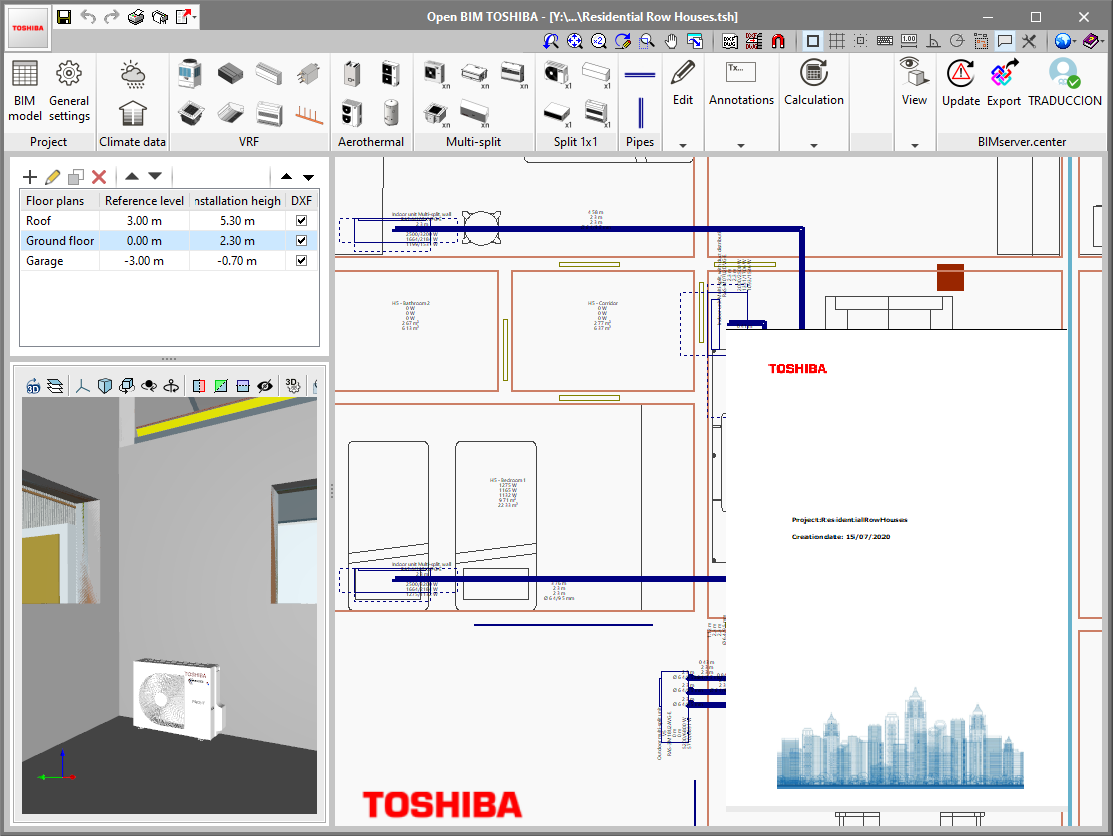Click the layers stack icon in 3D panel
The width and height of the screenshot is (1113, 836).
click(x=55, y=385)
